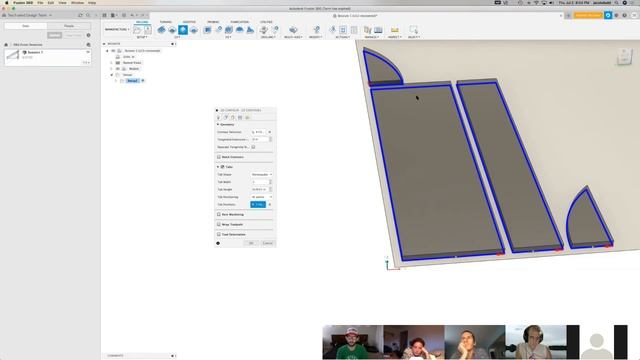Select the last icon in the 3D group
640x360 pixels.
pyautogui.click(x=250, y=30)
